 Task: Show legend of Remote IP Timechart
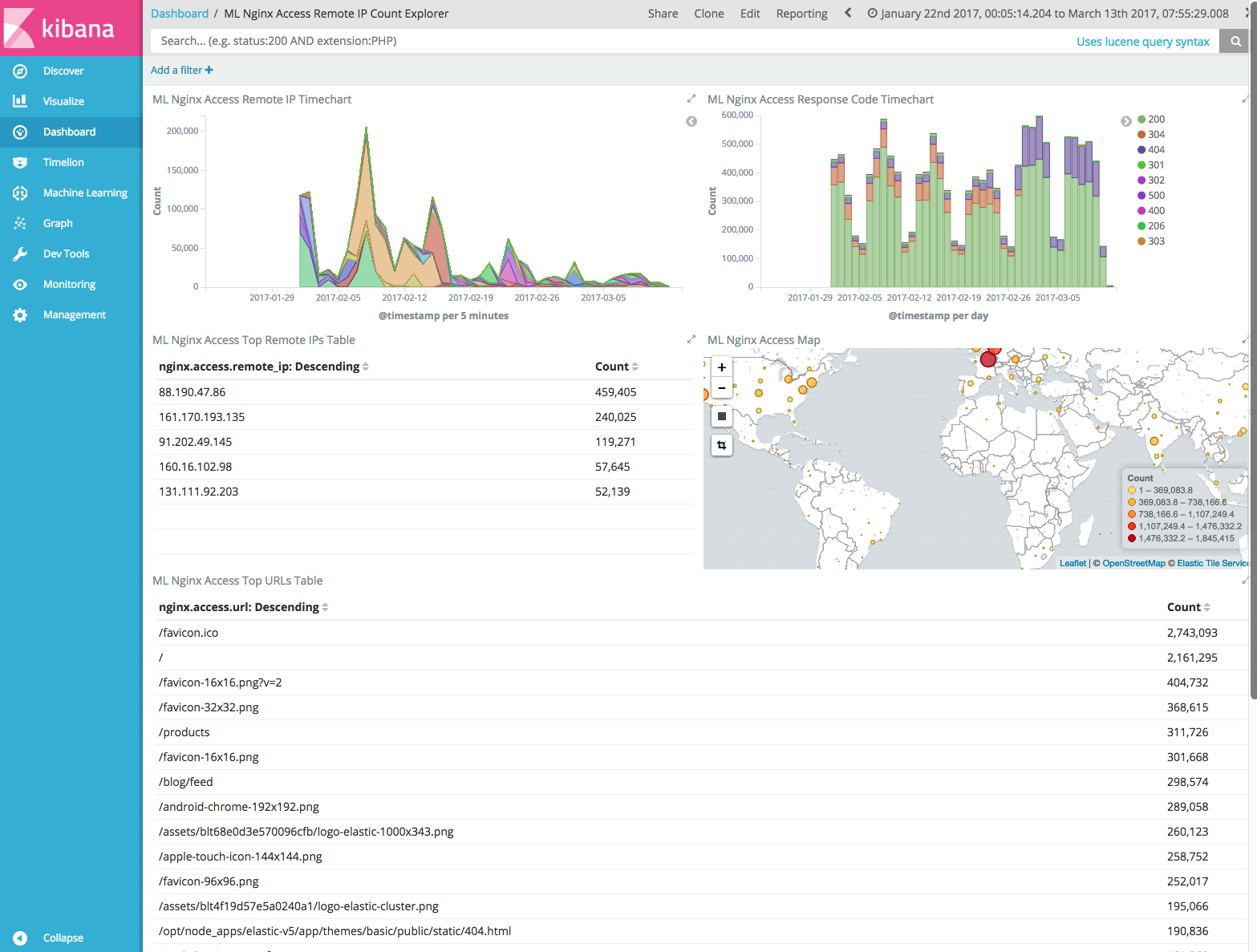[691, 122]
